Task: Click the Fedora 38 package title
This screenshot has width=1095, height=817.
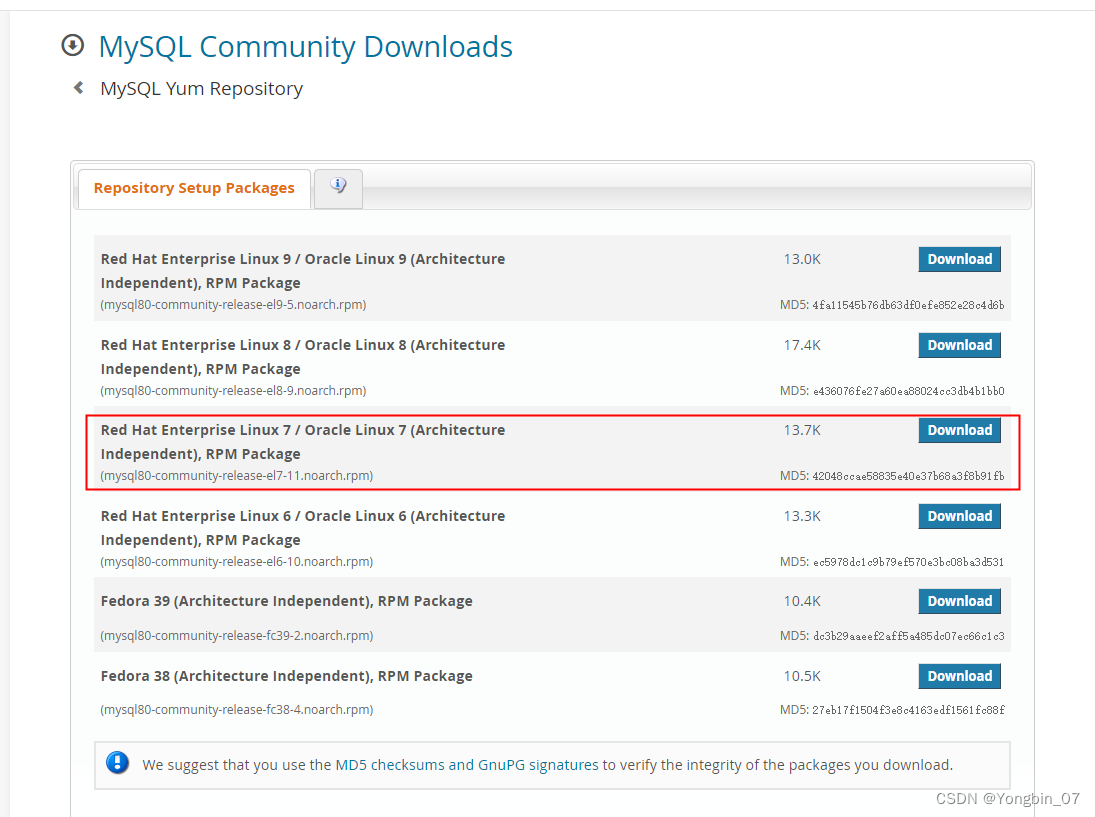Action: [286, 676]
